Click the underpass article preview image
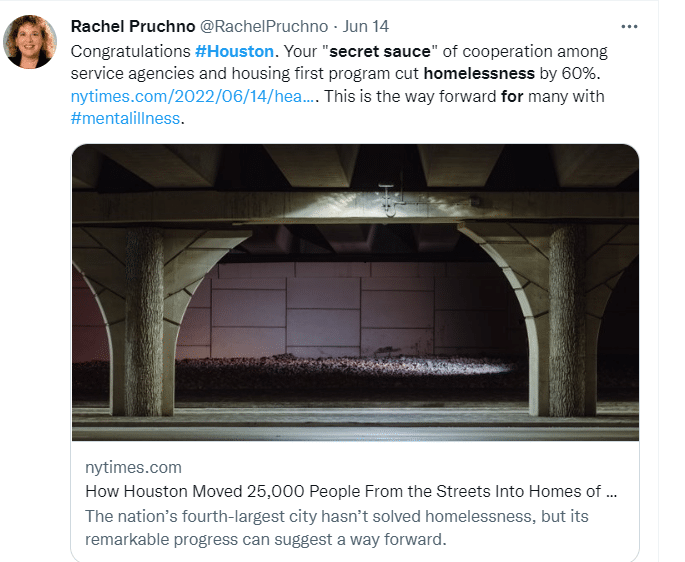 coord(355,292)
